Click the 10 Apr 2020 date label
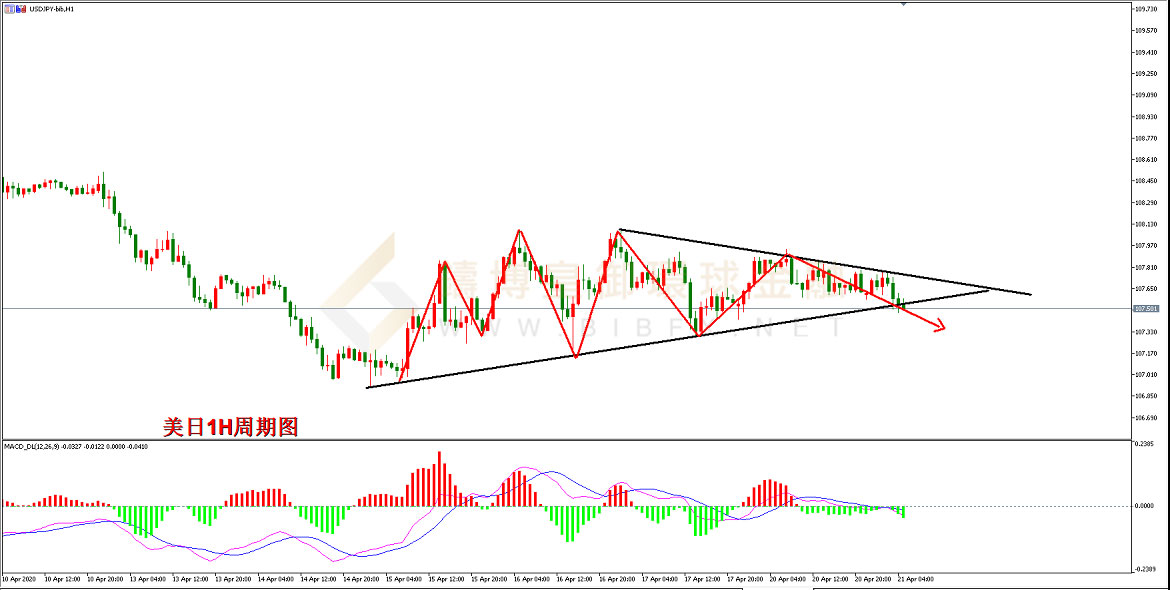 [21, 579]
